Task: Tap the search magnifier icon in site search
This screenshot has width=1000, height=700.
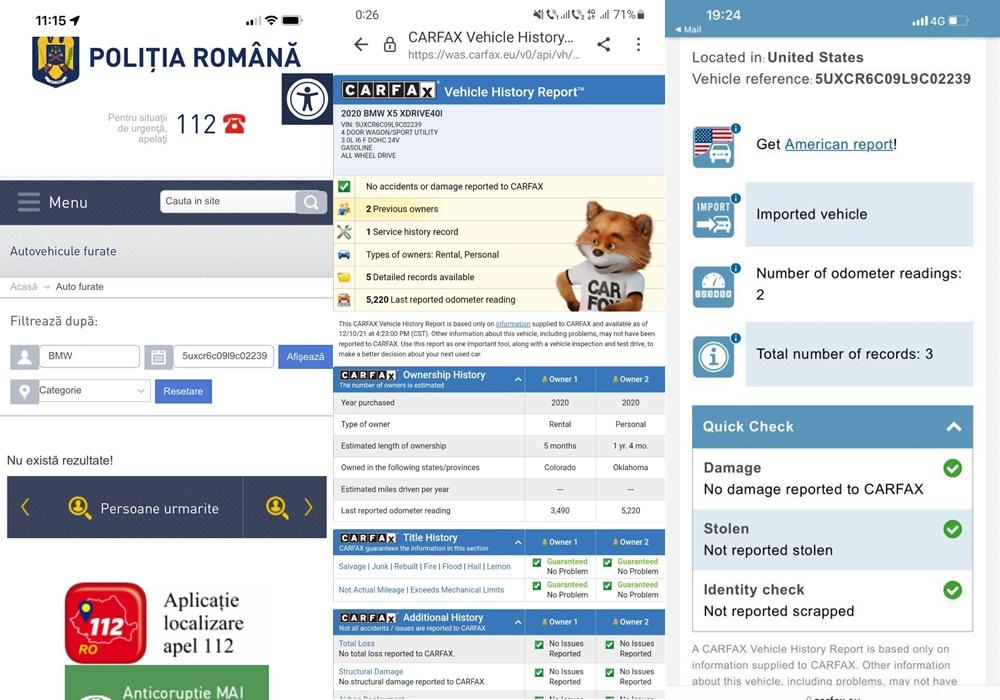Action: click(311, 202)
